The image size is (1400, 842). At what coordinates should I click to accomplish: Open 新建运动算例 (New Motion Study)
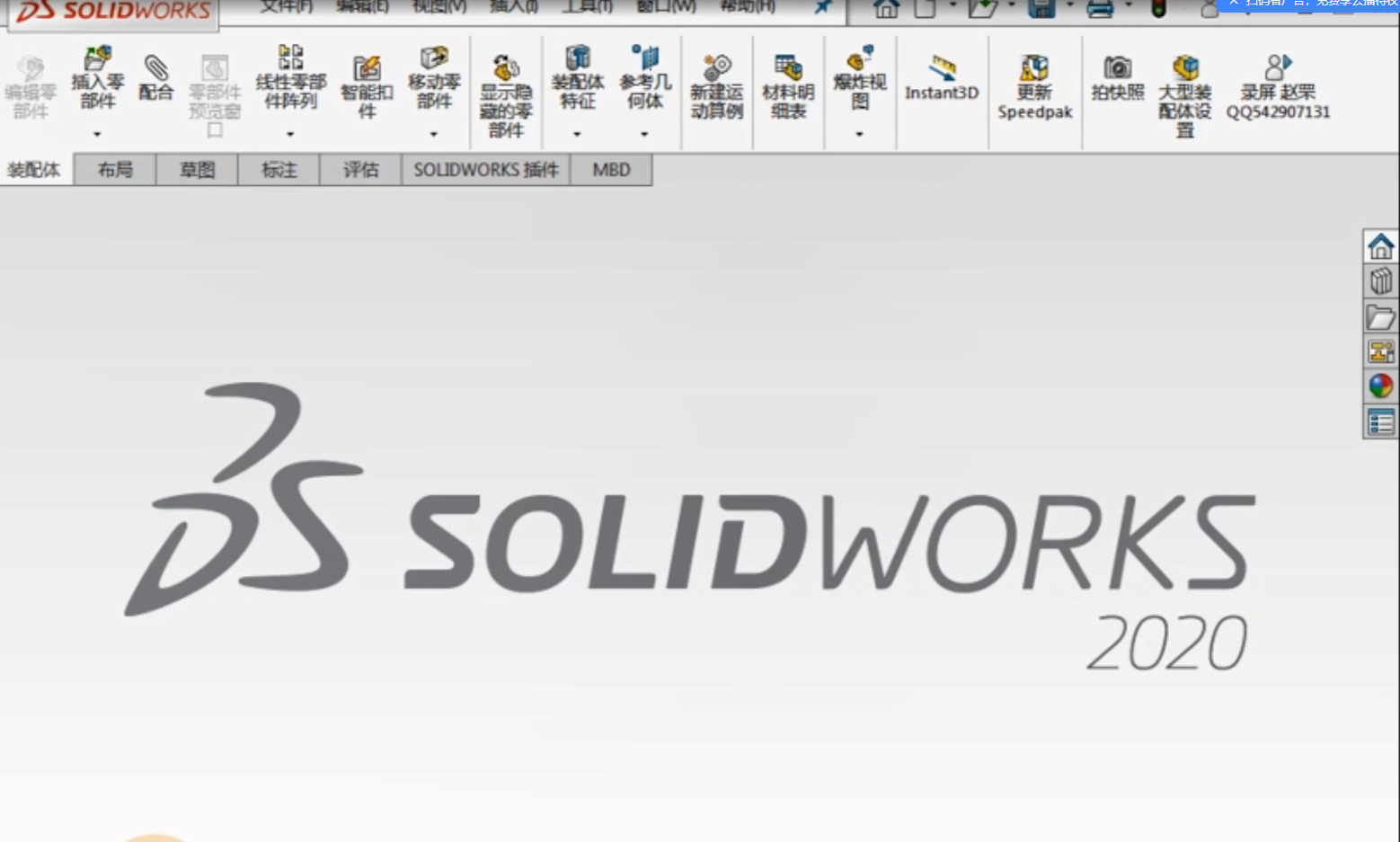pyautogui.click(x=716, y=88)
